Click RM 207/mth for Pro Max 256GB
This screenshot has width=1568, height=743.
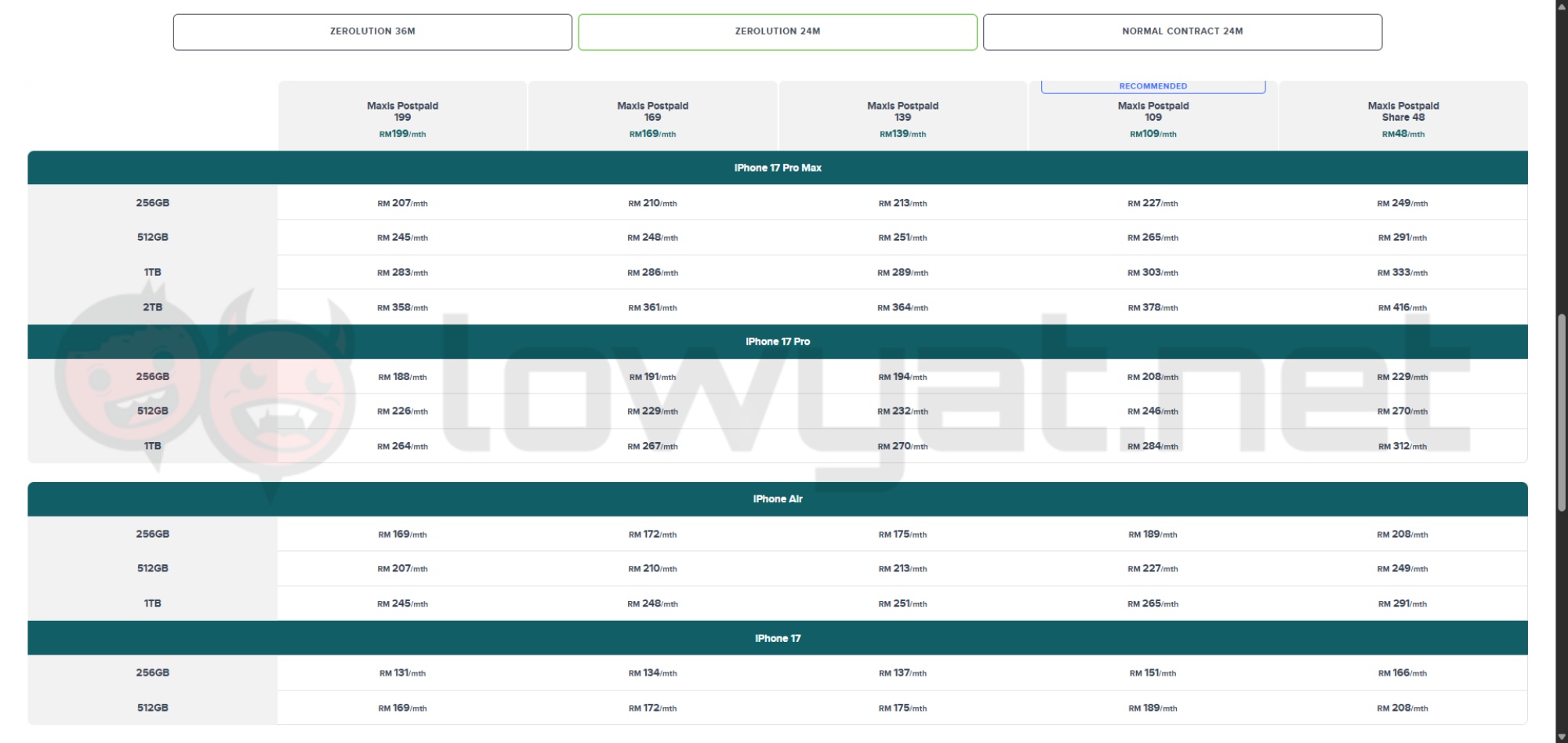point(402,203)
